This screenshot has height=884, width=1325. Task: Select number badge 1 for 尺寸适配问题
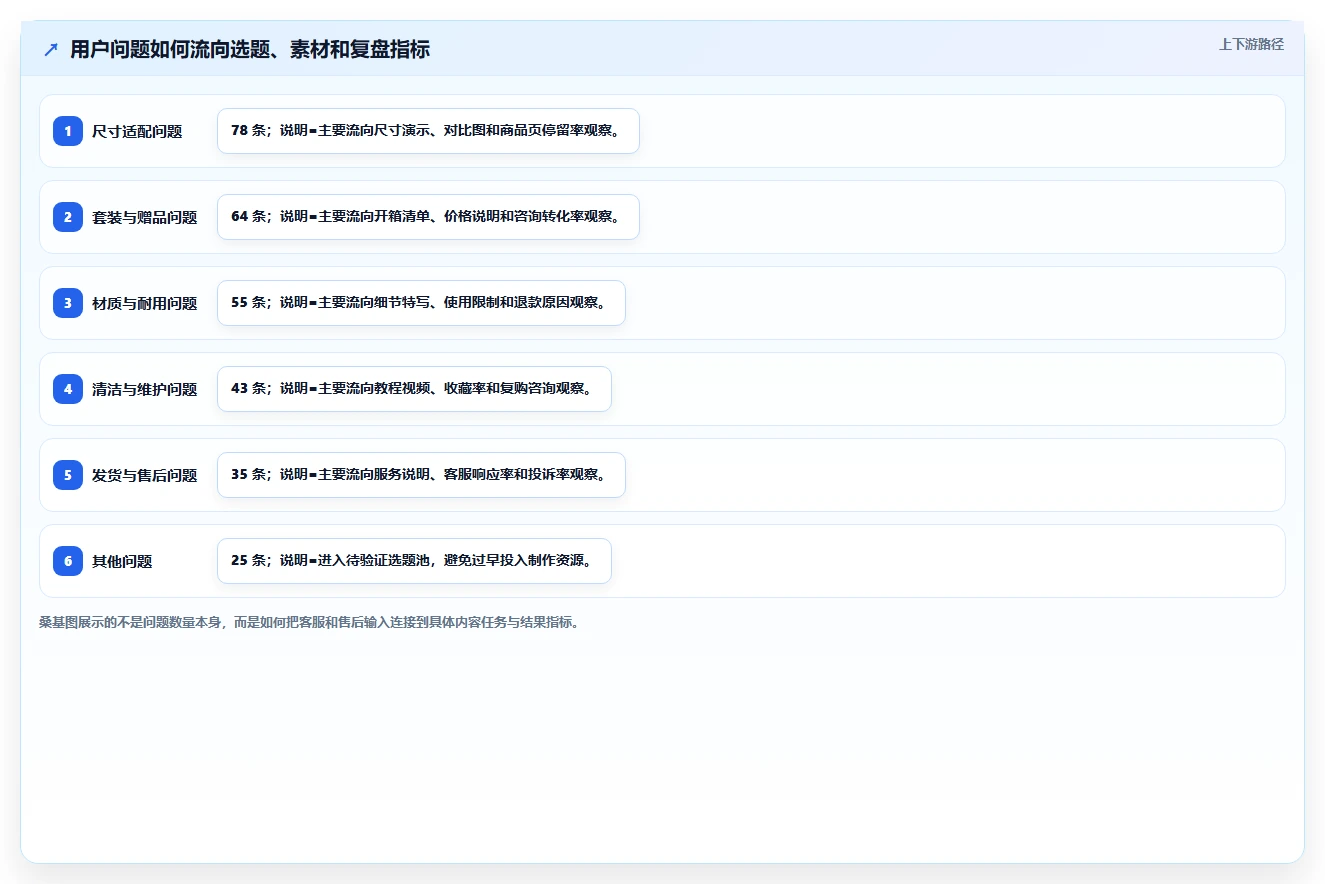tap(68, 131)
